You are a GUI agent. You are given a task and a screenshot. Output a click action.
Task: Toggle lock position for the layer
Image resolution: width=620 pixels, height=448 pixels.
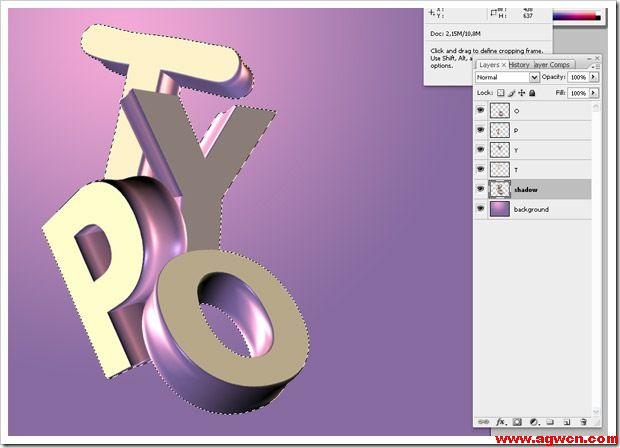point(522,93)
